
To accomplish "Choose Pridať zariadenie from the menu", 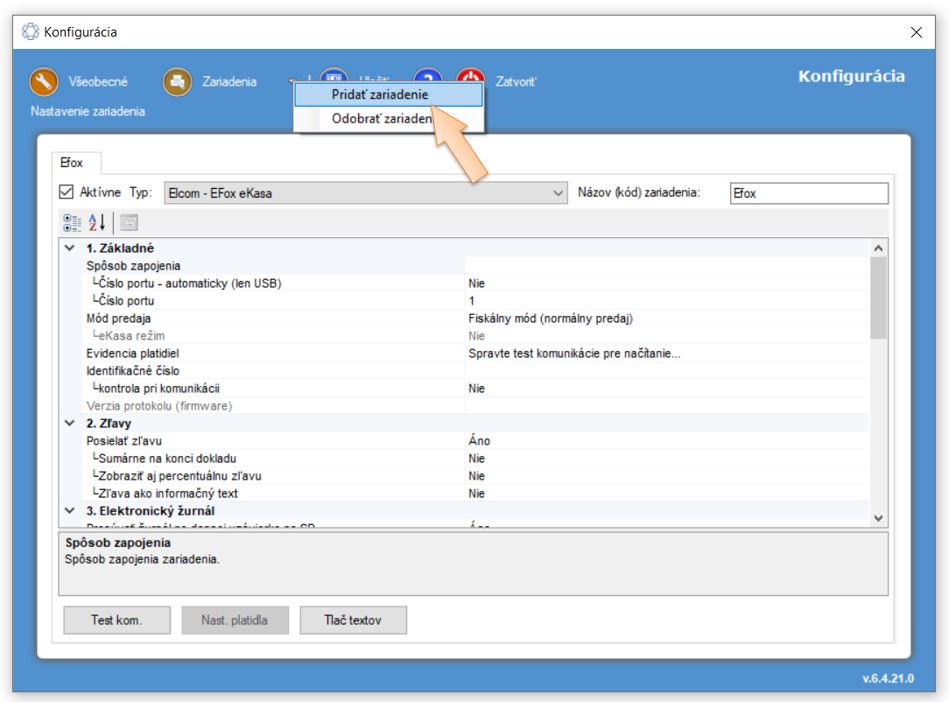I will (x=379, y=94).
